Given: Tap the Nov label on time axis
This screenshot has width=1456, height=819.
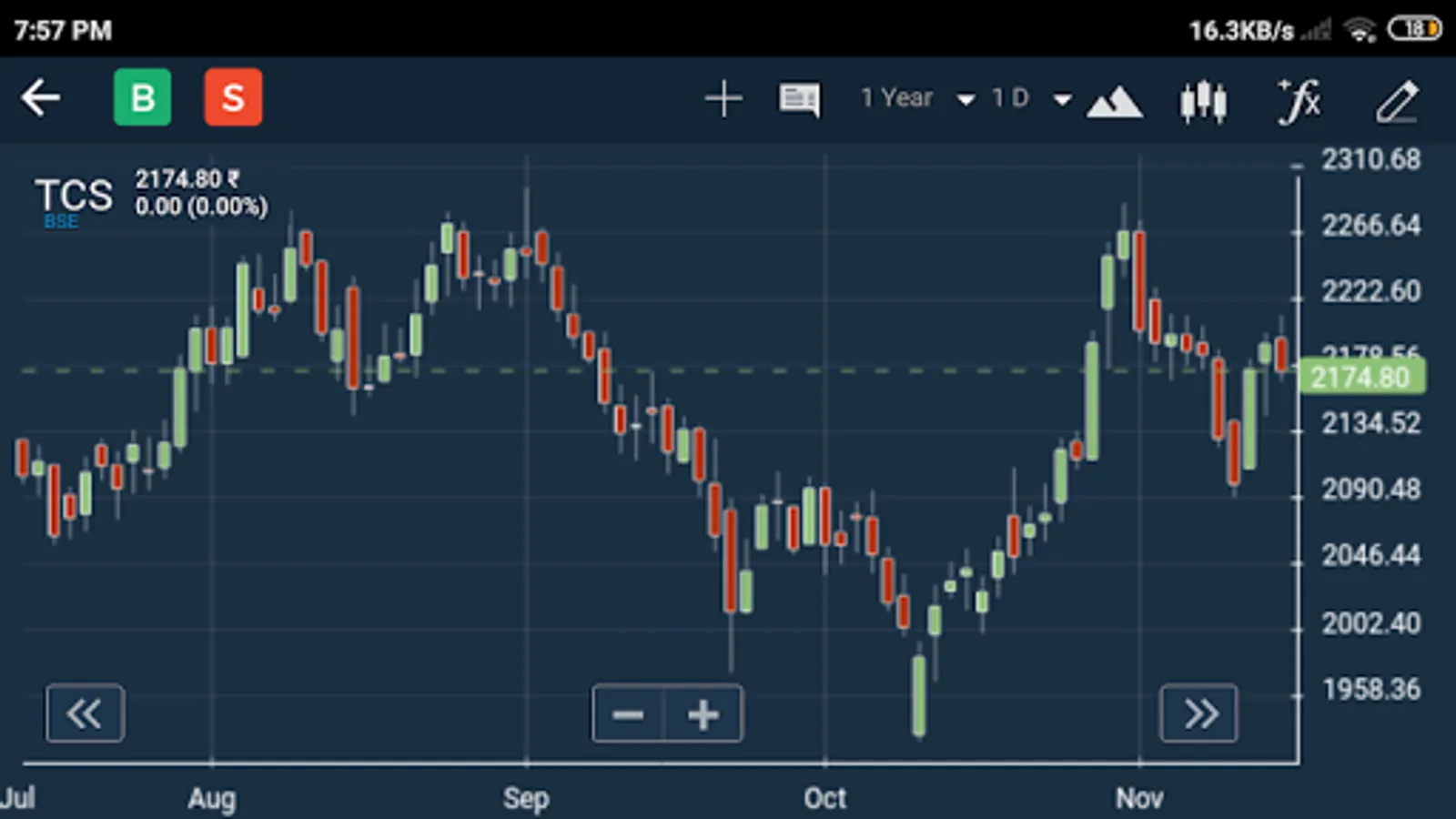Looking at the screenshot, I should click(1139, 798).
